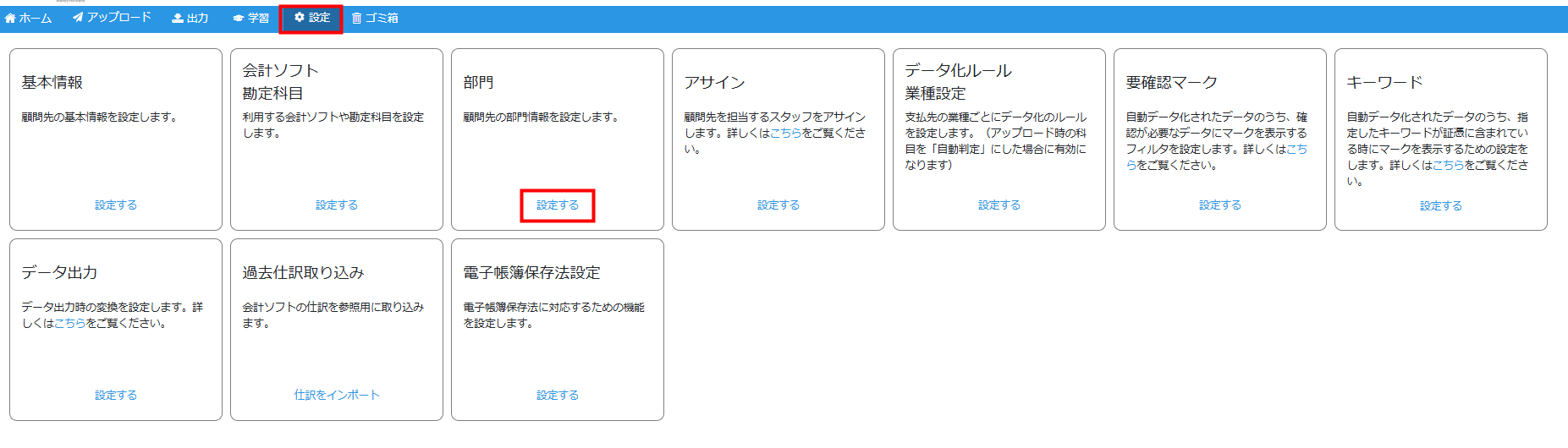Click the アサイン card title
The height and width of the screenshot is (448, 1568).
pos(715,82)
